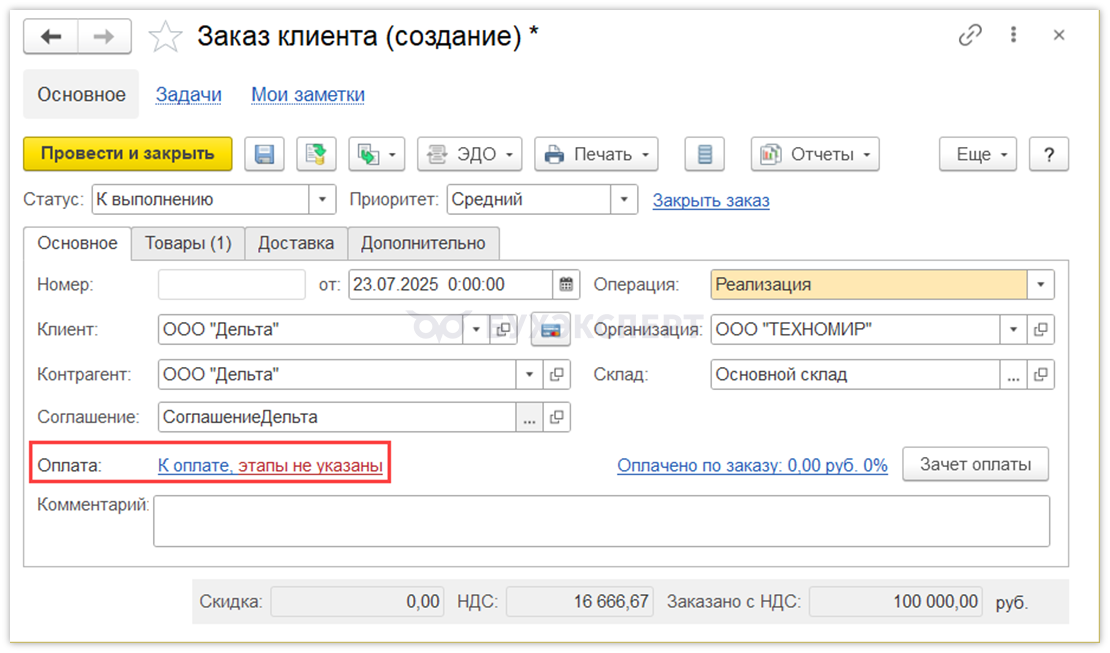
Task: Click into the Комментарий text field
Action: [x=600, y=521]
